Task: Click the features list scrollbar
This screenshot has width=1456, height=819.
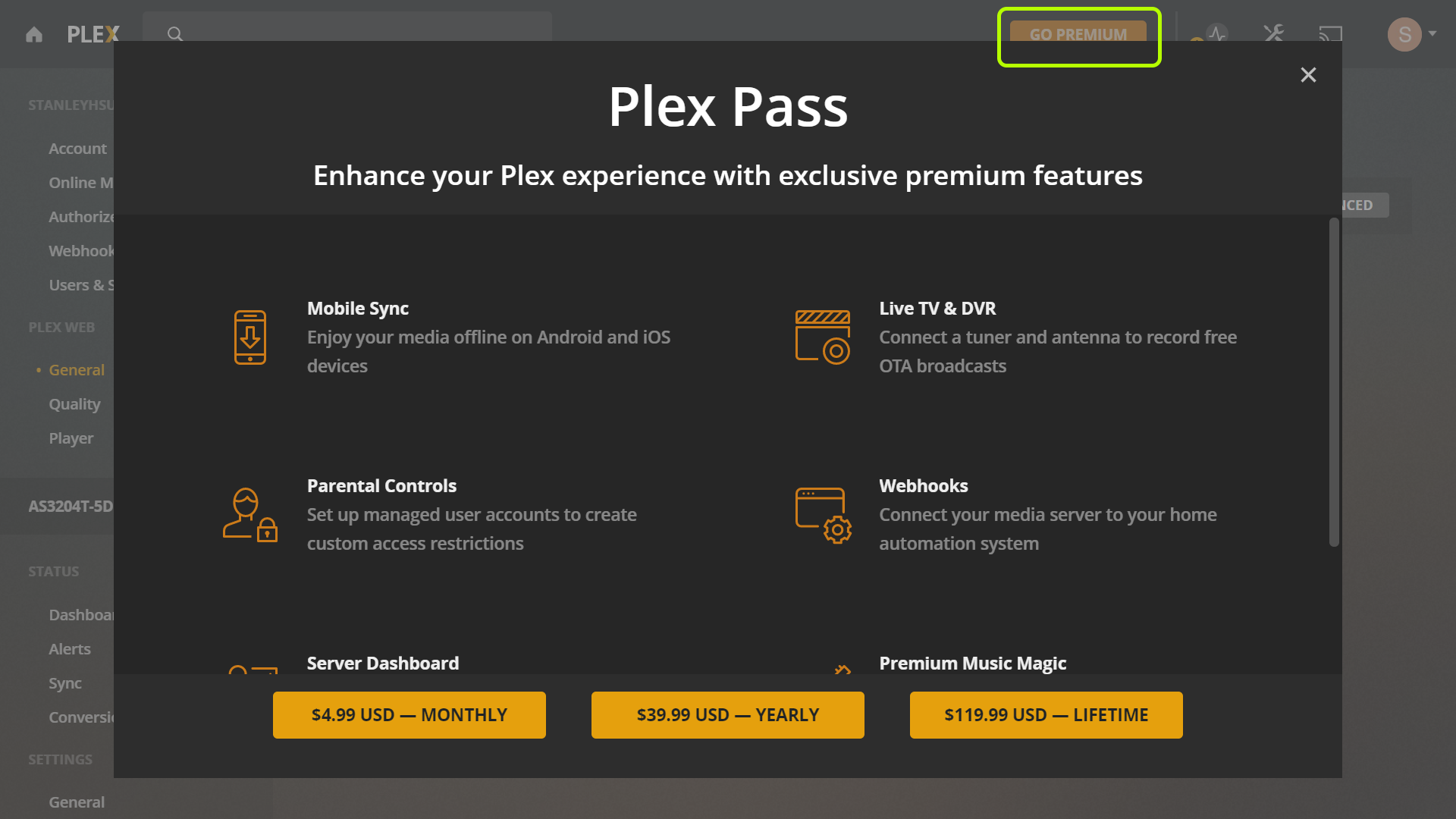Action: [1334, 382]
